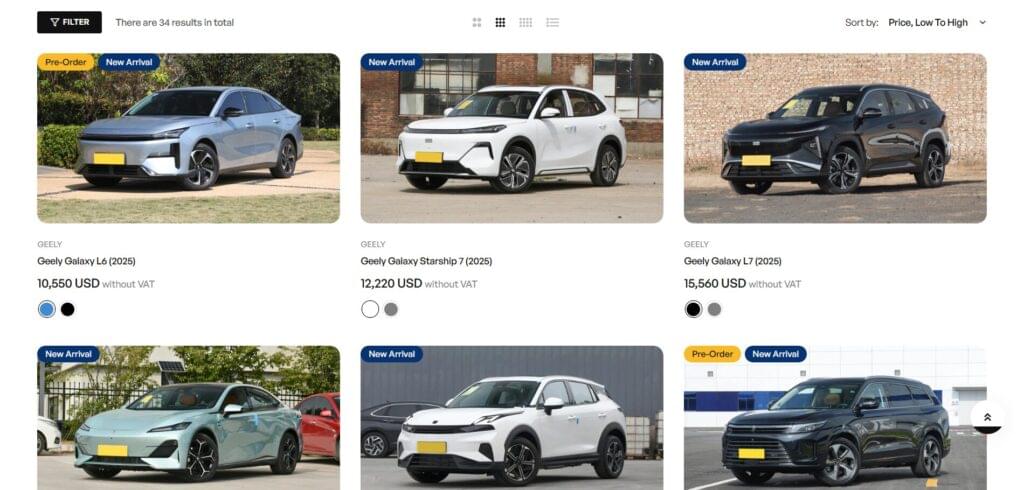
Task: Pick gray color for Galaxy Starship 7
Action: [391, 310]
